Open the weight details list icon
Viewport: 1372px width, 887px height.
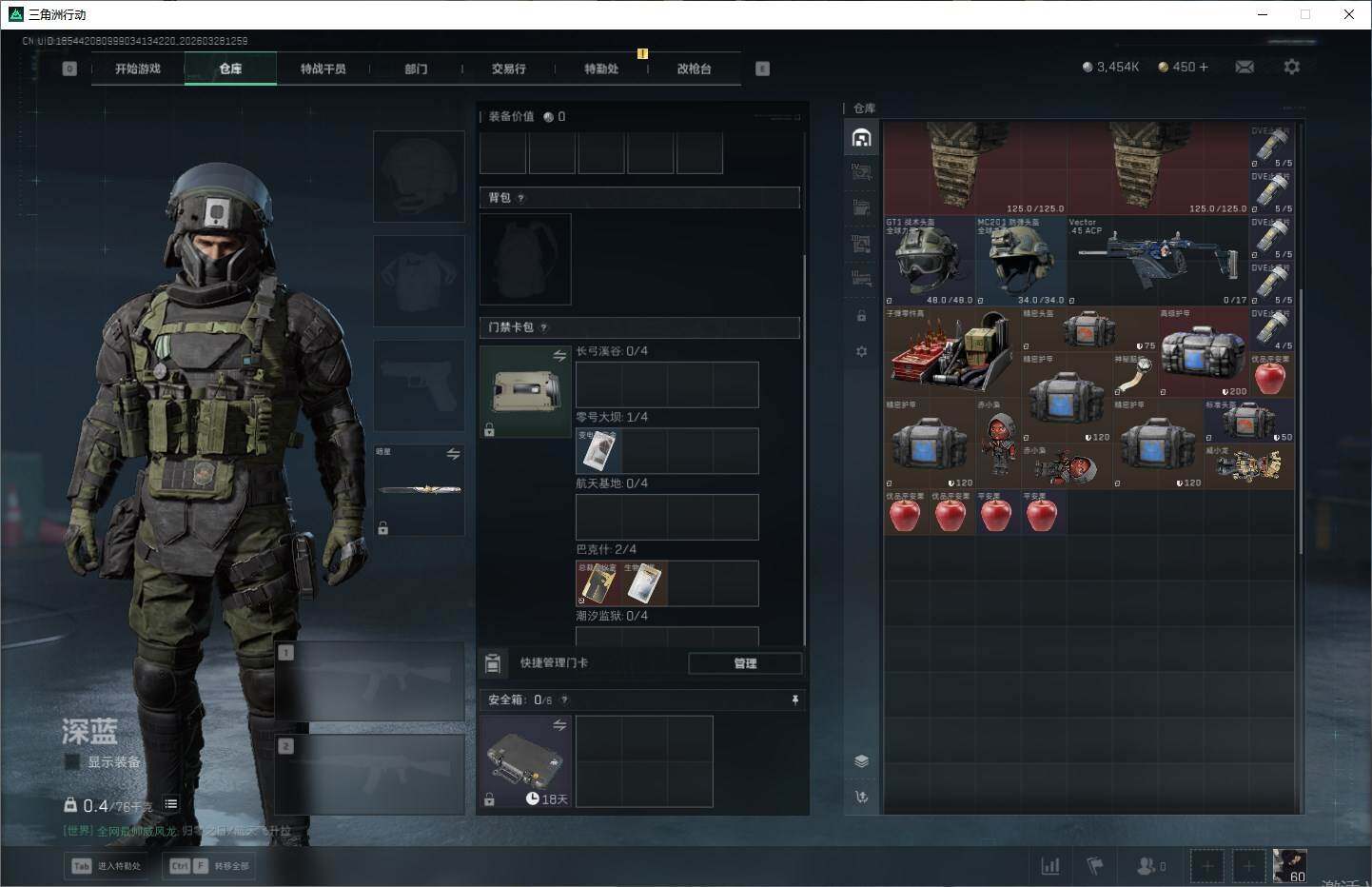(x=171, y=804)
